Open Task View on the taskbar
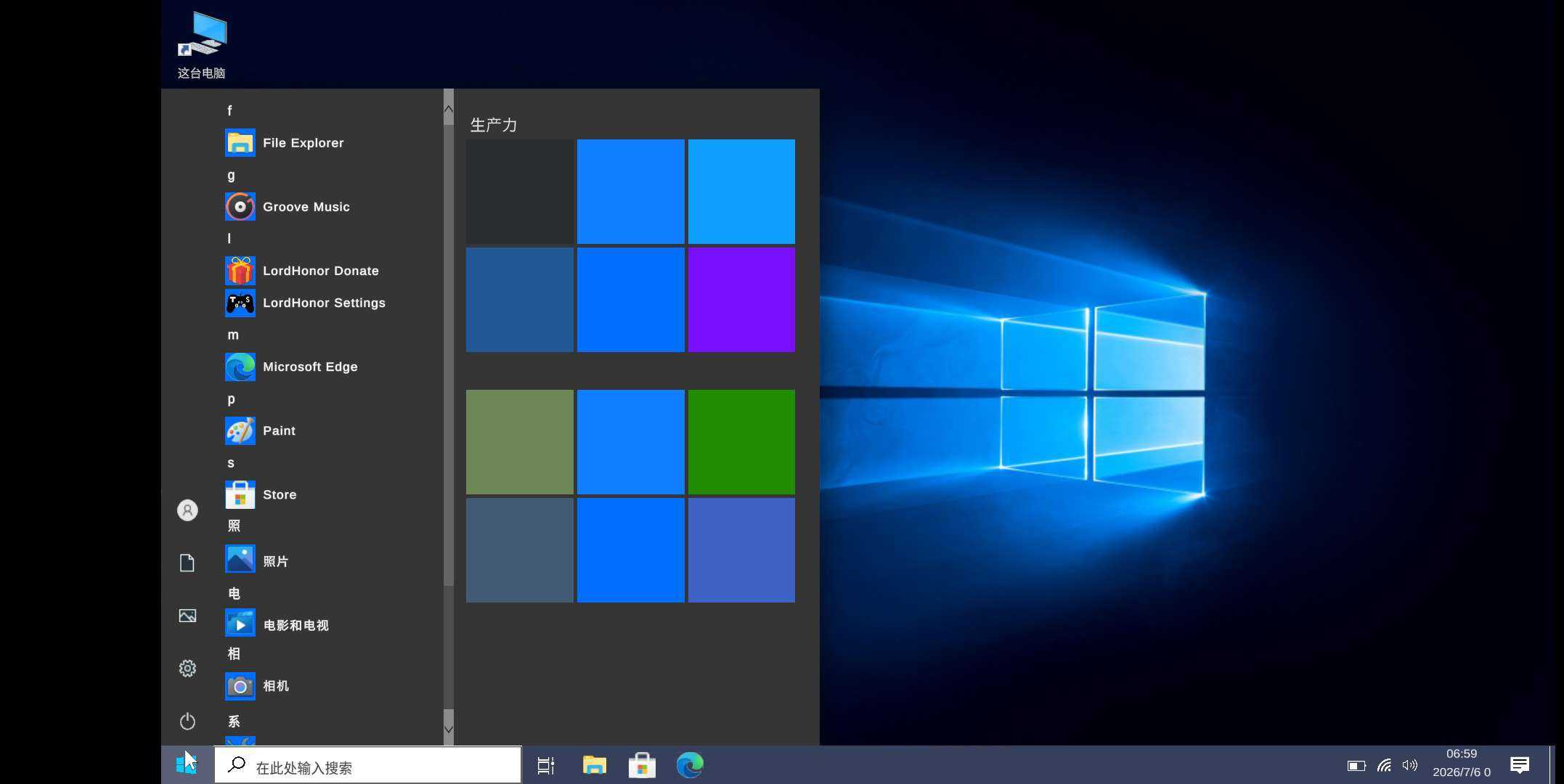The image size is (1564, 784). tap(545, 765)
